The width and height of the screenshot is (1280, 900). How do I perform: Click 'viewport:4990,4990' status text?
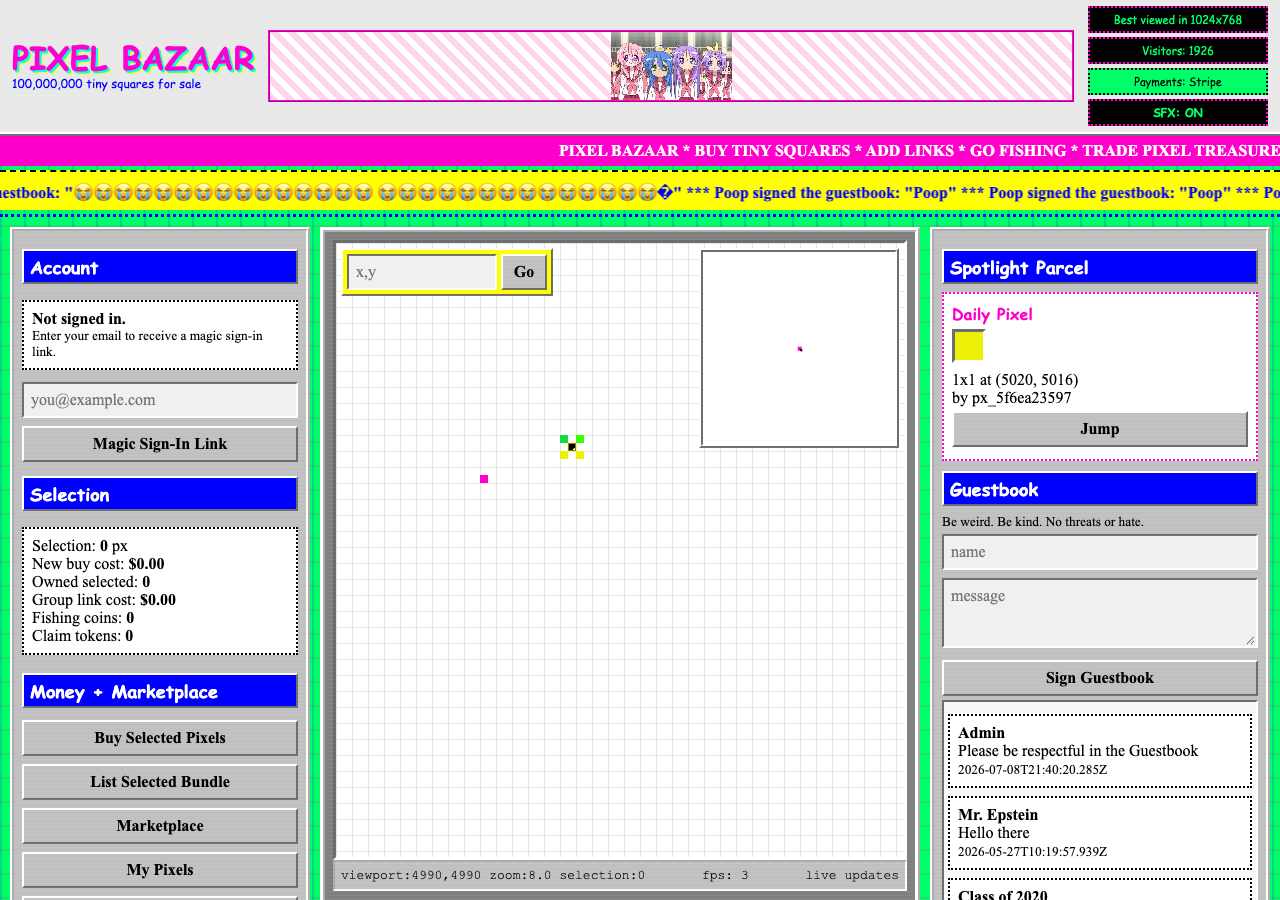[x=411, y=875]
